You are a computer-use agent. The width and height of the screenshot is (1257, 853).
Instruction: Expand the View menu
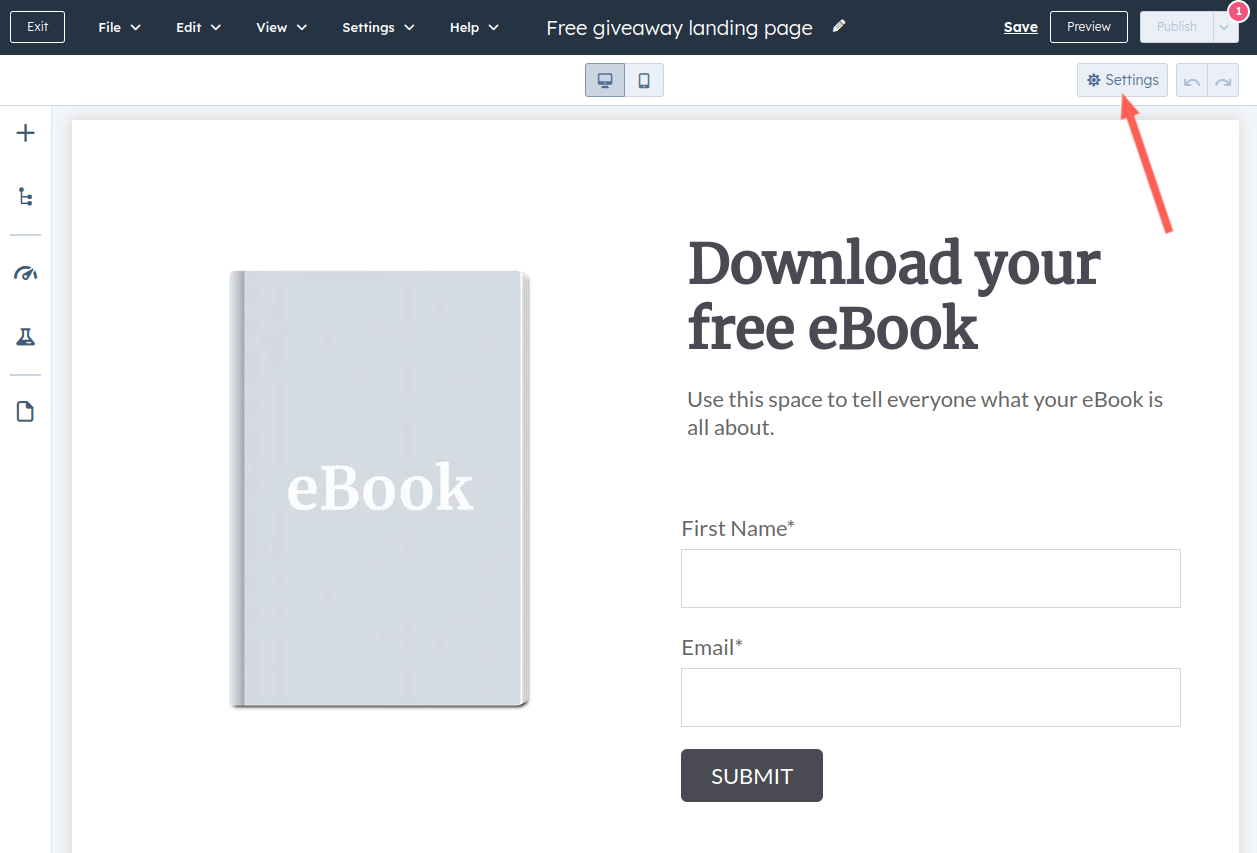click(281, 27)
